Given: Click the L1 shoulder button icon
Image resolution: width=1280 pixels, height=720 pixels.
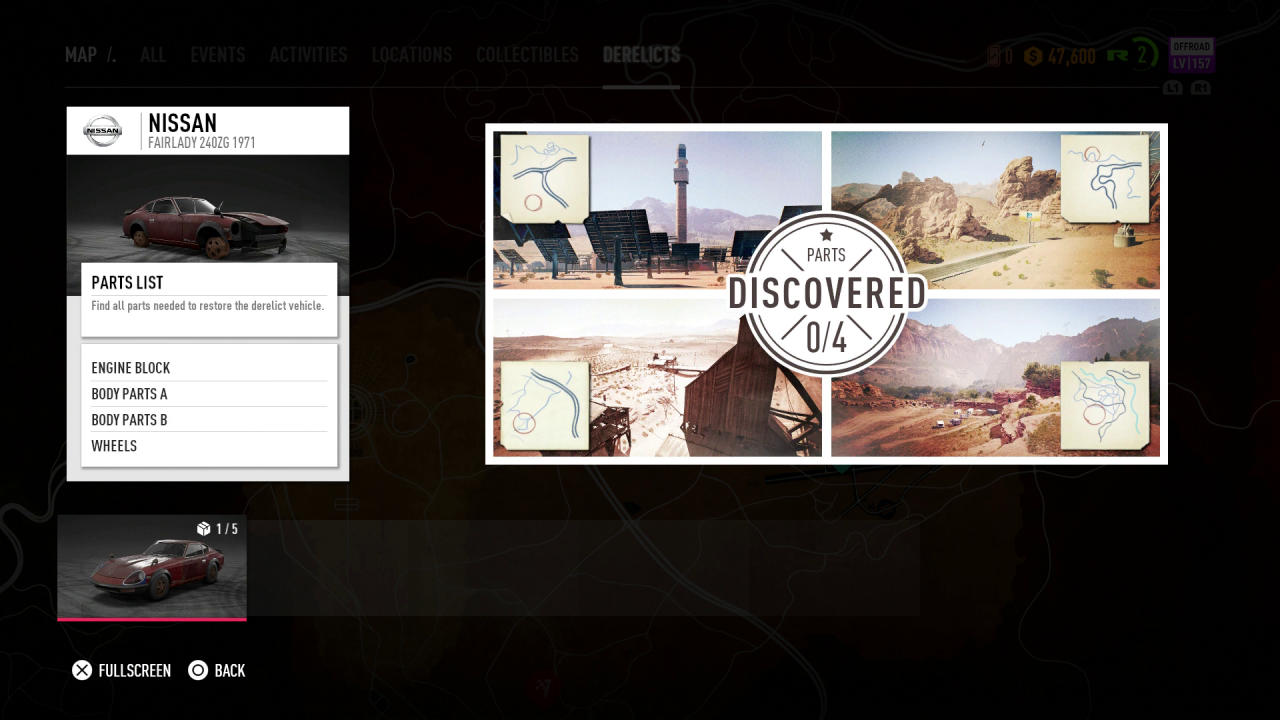Looking at the screenshot, I should click(x=1173, y=88).
